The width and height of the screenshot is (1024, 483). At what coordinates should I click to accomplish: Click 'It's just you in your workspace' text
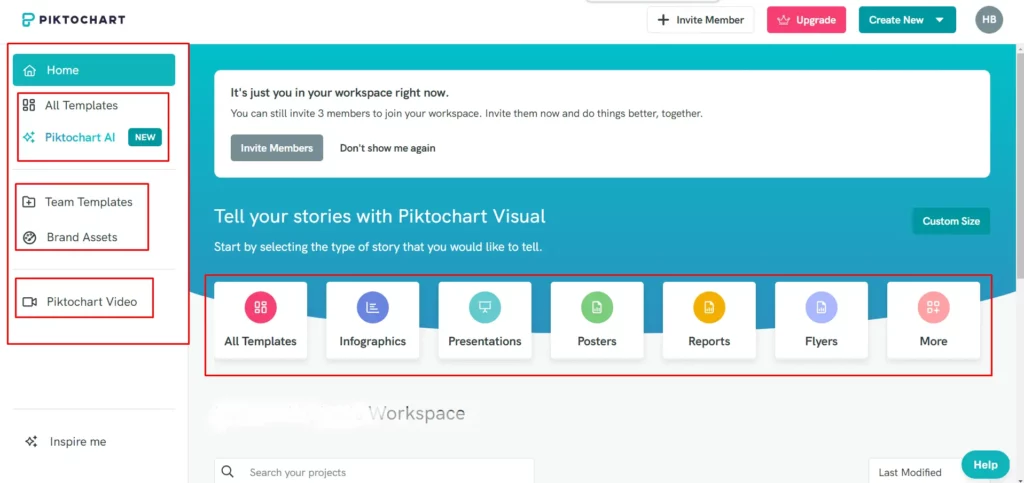[x=340, y=93]
